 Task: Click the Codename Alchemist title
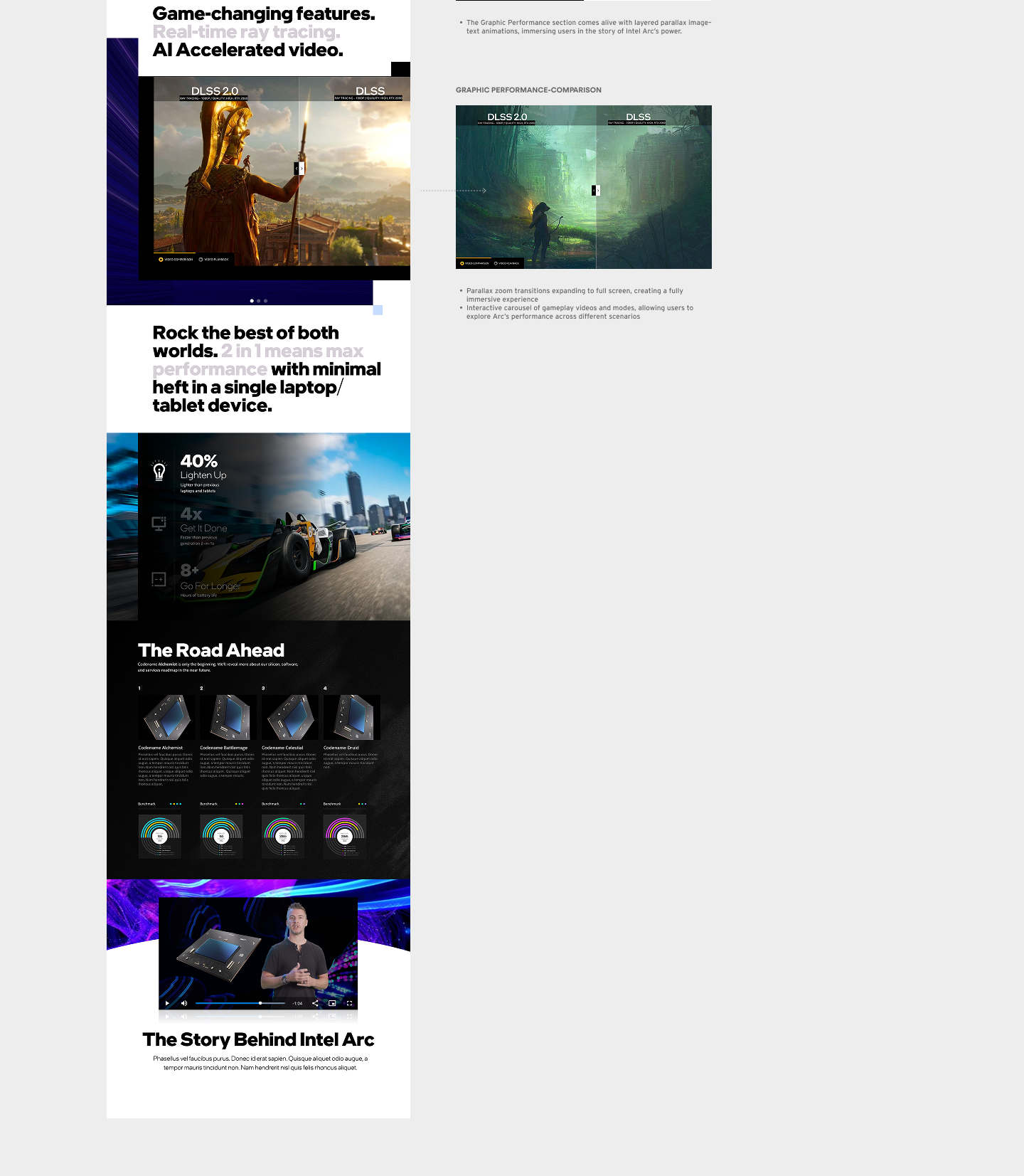pyautogui.click(x=161, y=748)
